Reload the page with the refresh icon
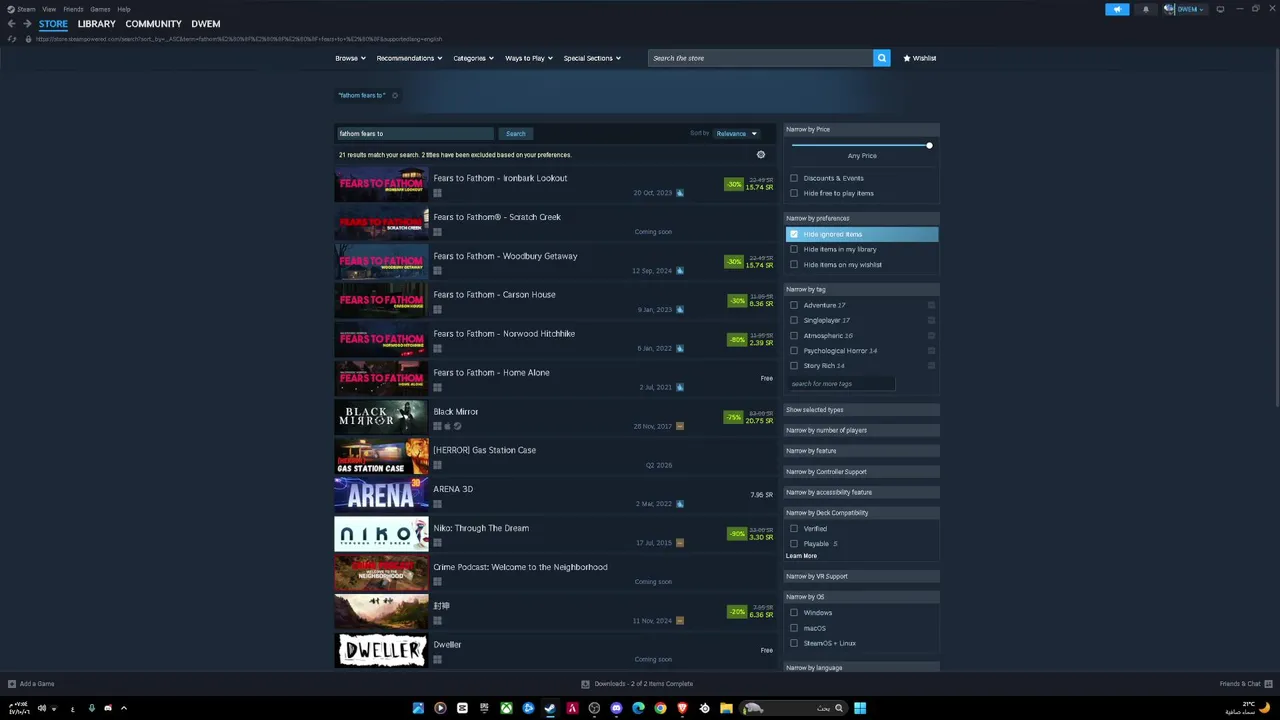The image size is (1280, 720). (x=12, y=39)
